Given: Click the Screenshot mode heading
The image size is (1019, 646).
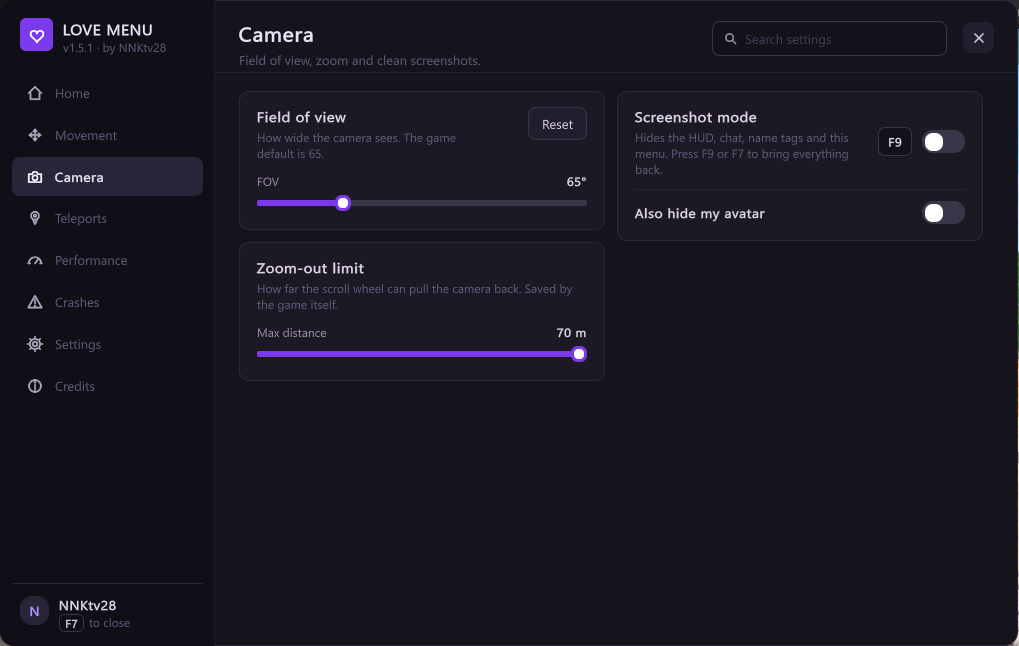Looking at the screenshot, I should 695,118.
